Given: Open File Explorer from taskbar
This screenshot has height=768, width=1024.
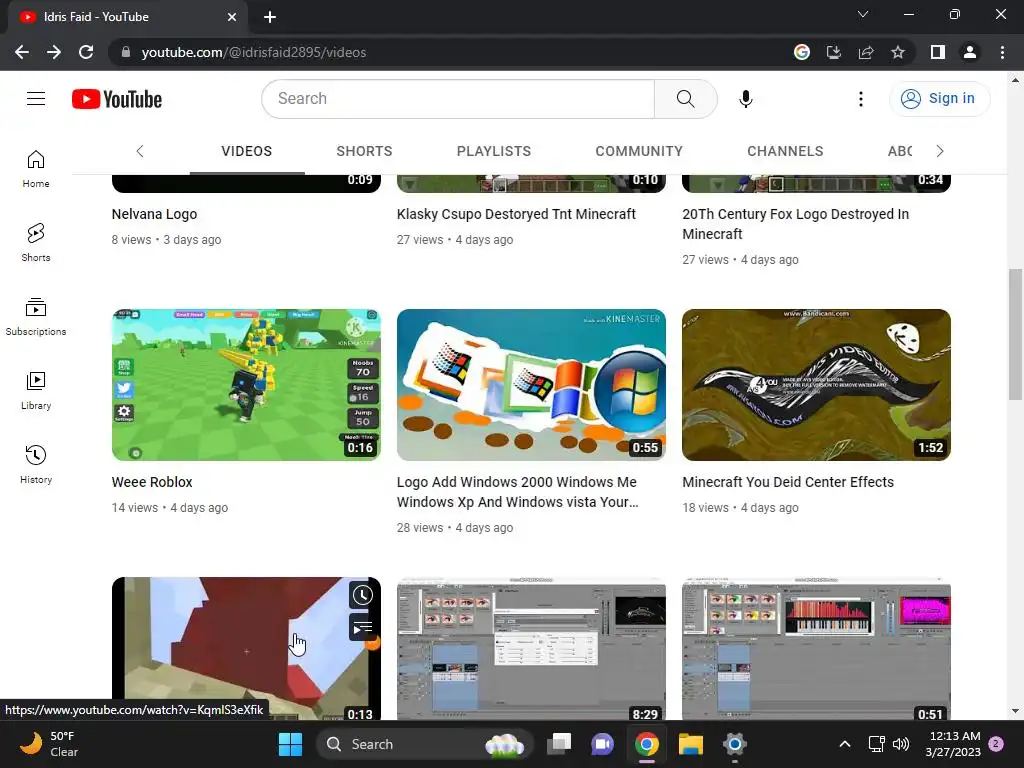Looking at the screenshot, I should [690, 744].
